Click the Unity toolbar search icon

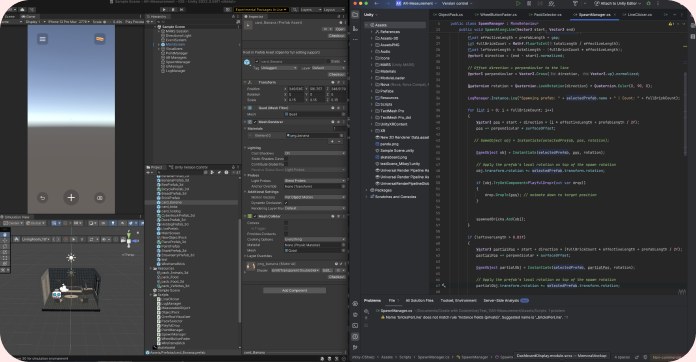(294, 9)
